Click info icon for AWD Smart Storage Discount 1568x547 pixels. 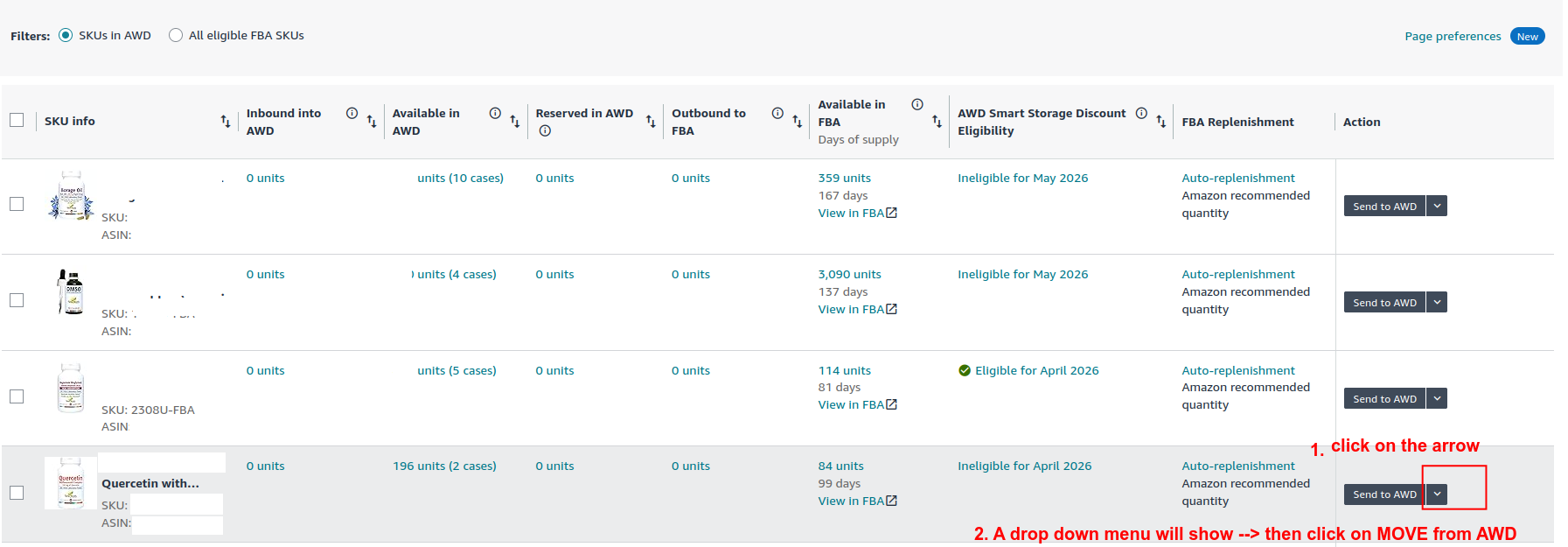[1141, 114]
